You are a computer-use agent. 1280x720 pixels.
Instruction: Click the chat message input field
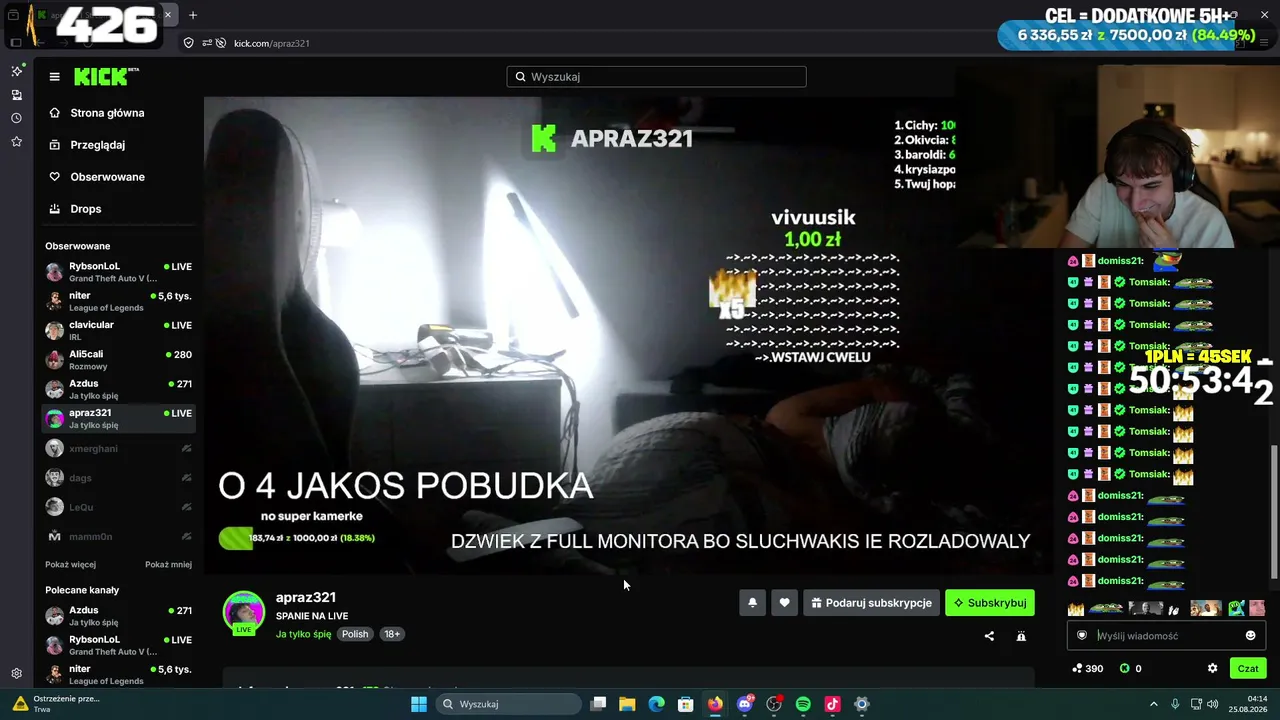point(1166,636)
